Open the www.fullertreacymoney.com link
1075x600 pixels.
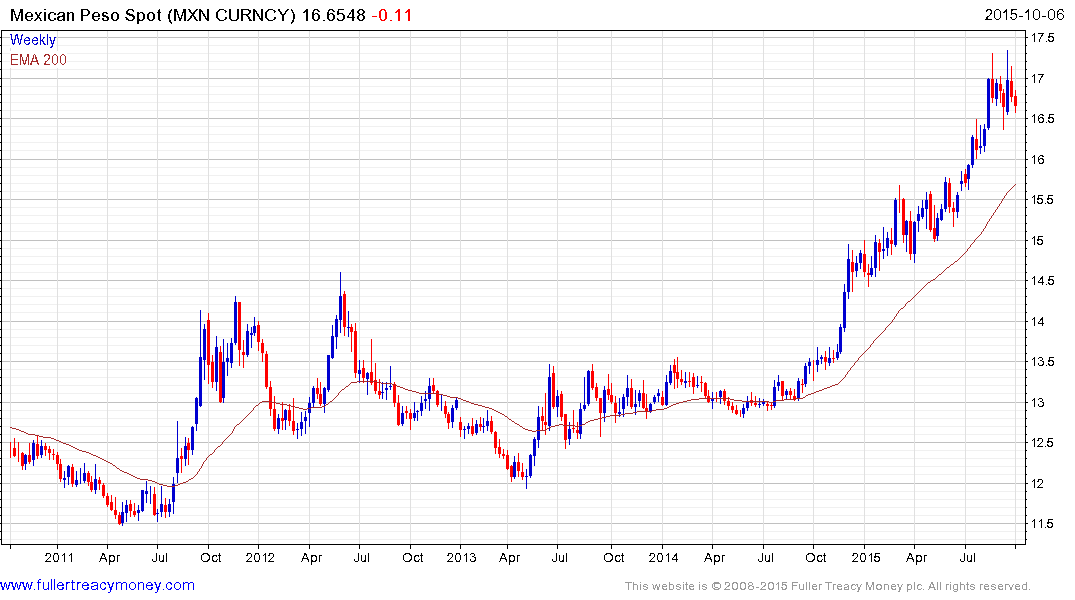97,585
